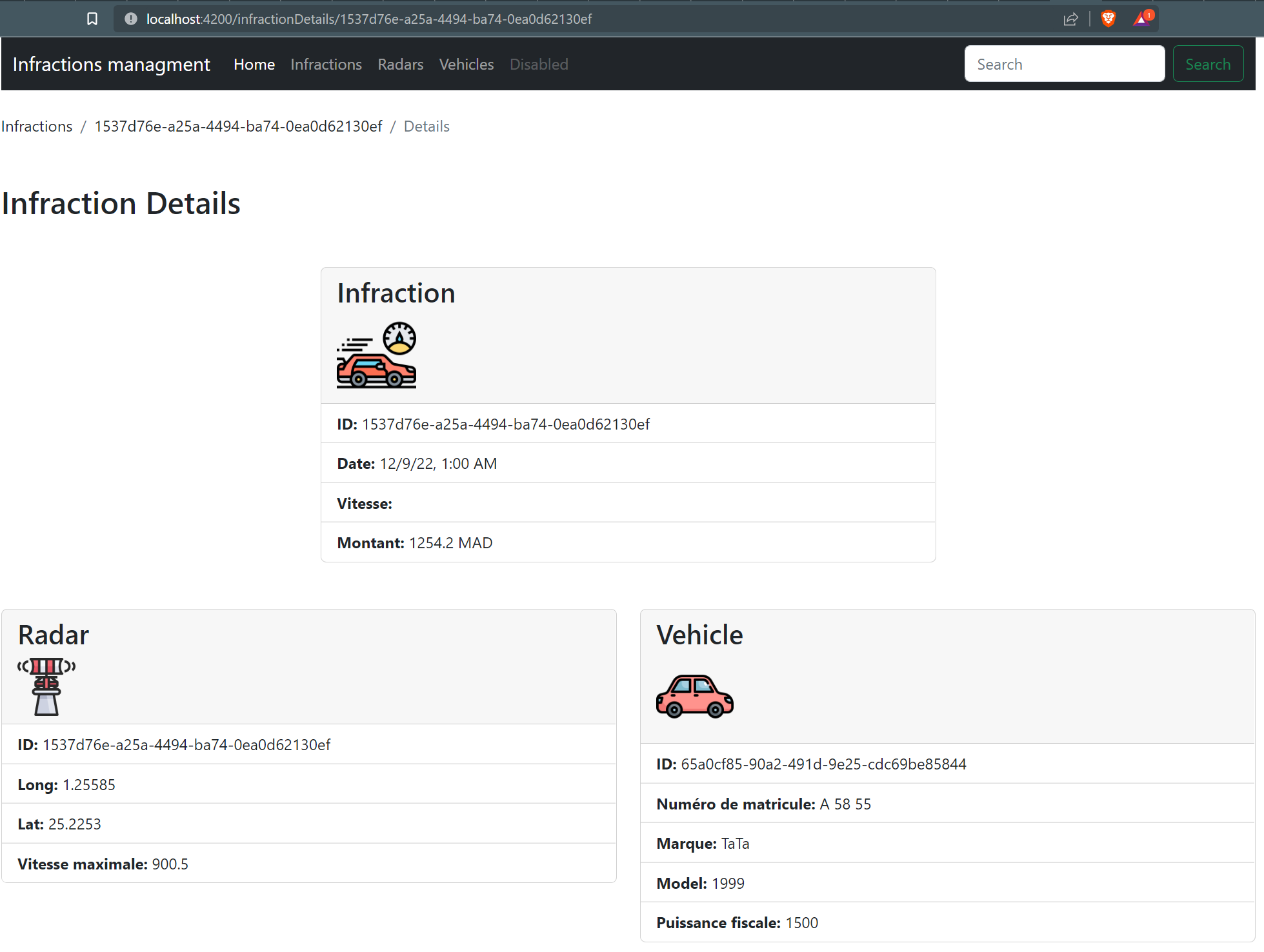Image resolution: width=1264 pixels, height=952 pixels.
Task: Click the bookmark icon in browser bar
Action: point(92,19)
